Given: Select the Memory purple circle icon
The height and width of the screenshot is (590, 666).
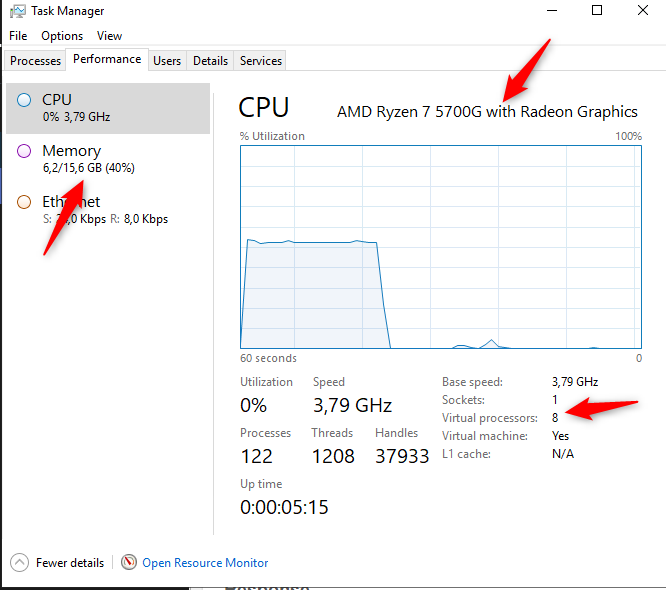Looking at the screenshot, I should tap(24, 151).
